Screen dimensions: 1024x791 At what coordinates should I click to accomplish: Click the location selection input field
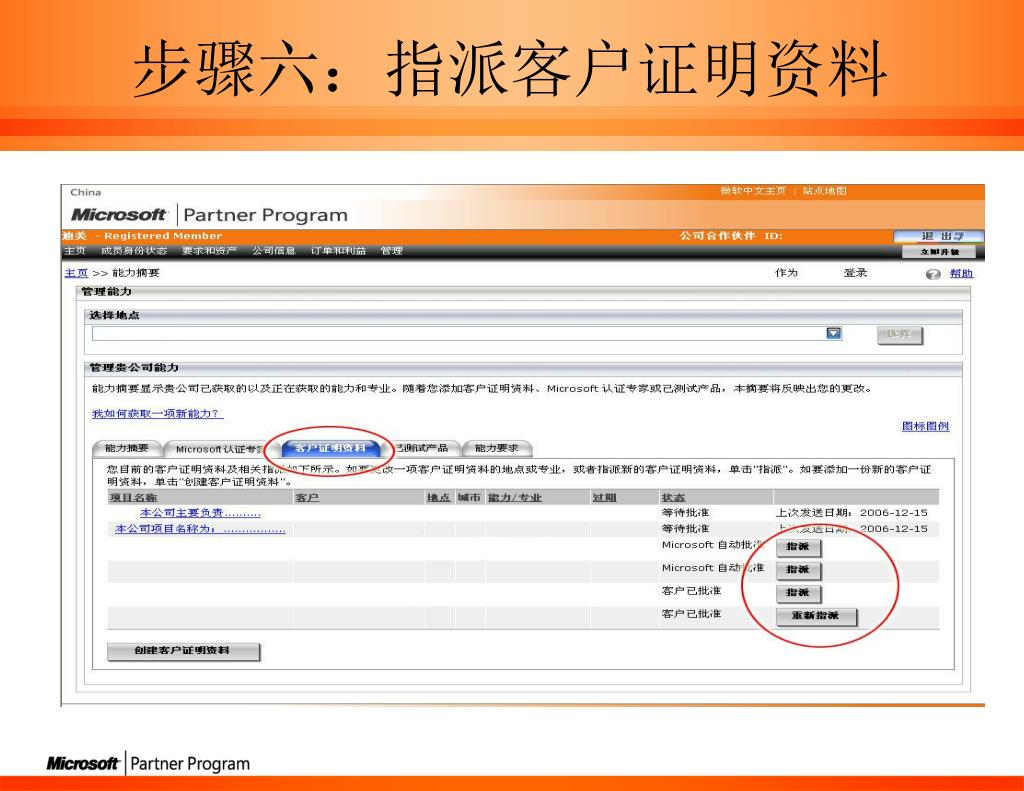pyautogui.click(x=467, y=333)
